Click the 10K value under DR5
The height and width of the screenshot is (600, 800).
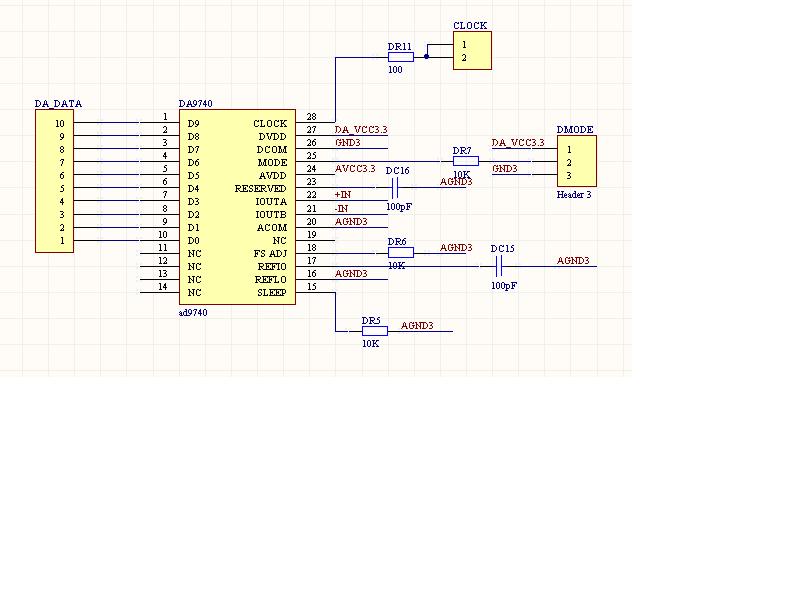pyautogui.click(x=370, y=344)
